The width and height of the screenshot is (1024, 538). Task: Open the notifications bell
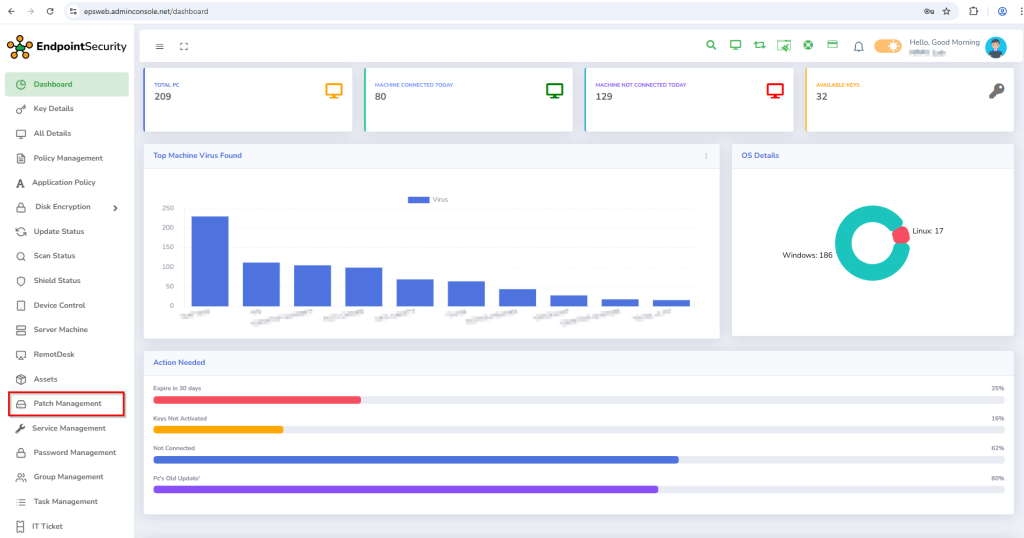click(858, 46)
